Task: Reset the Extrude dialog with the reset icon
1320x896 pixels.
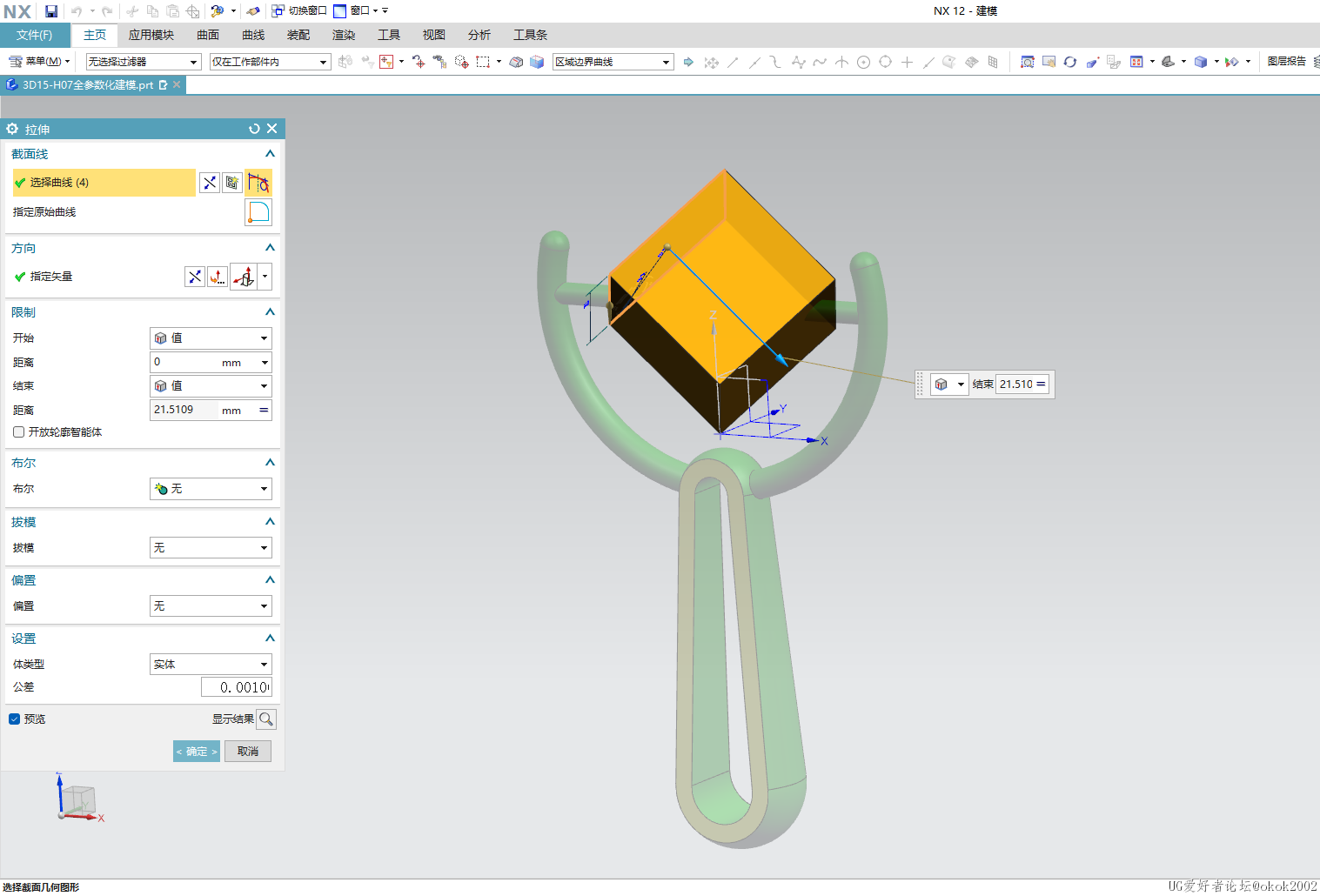Action: pos(254,129)
